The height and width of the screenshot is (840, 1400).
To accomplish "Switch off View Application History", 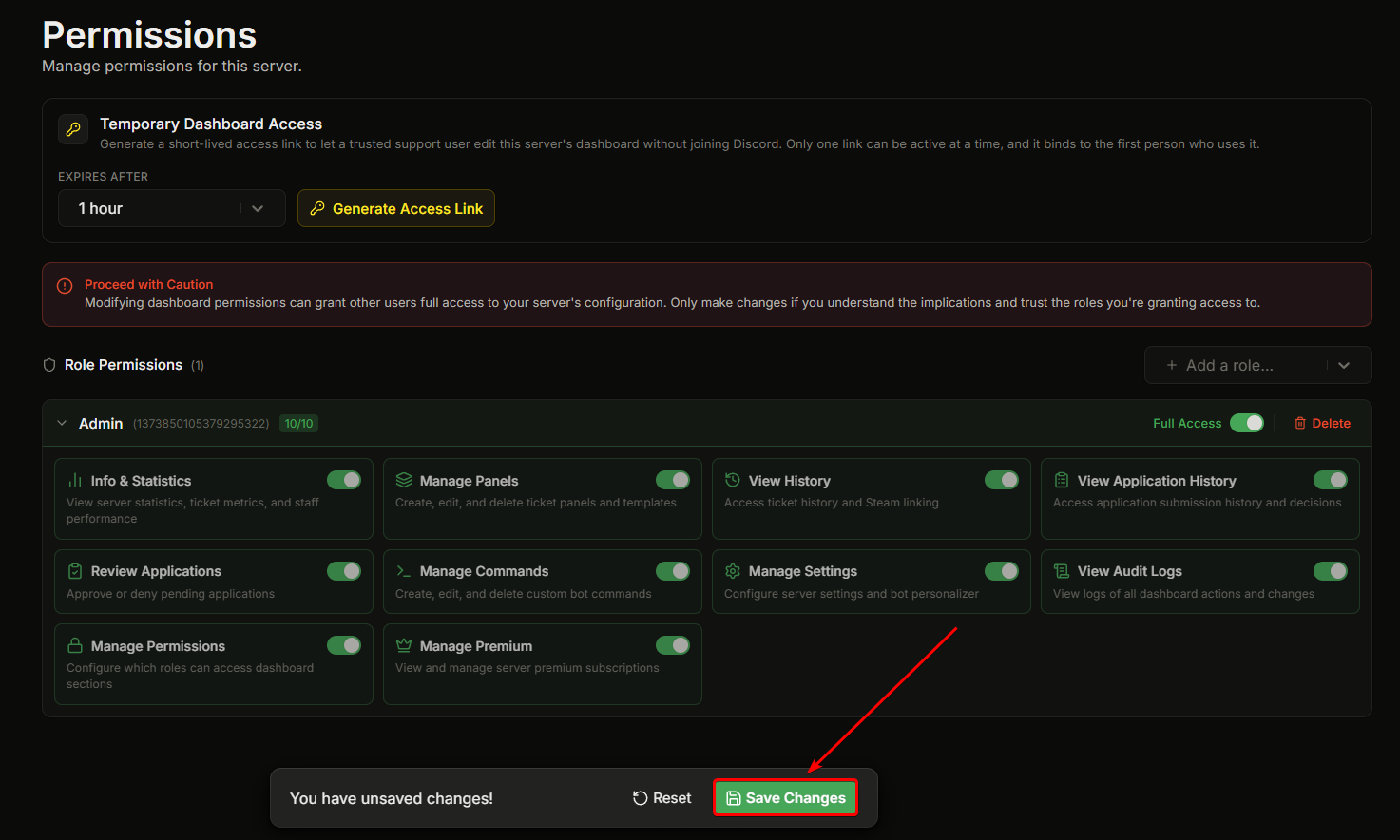I will 1331,480.
